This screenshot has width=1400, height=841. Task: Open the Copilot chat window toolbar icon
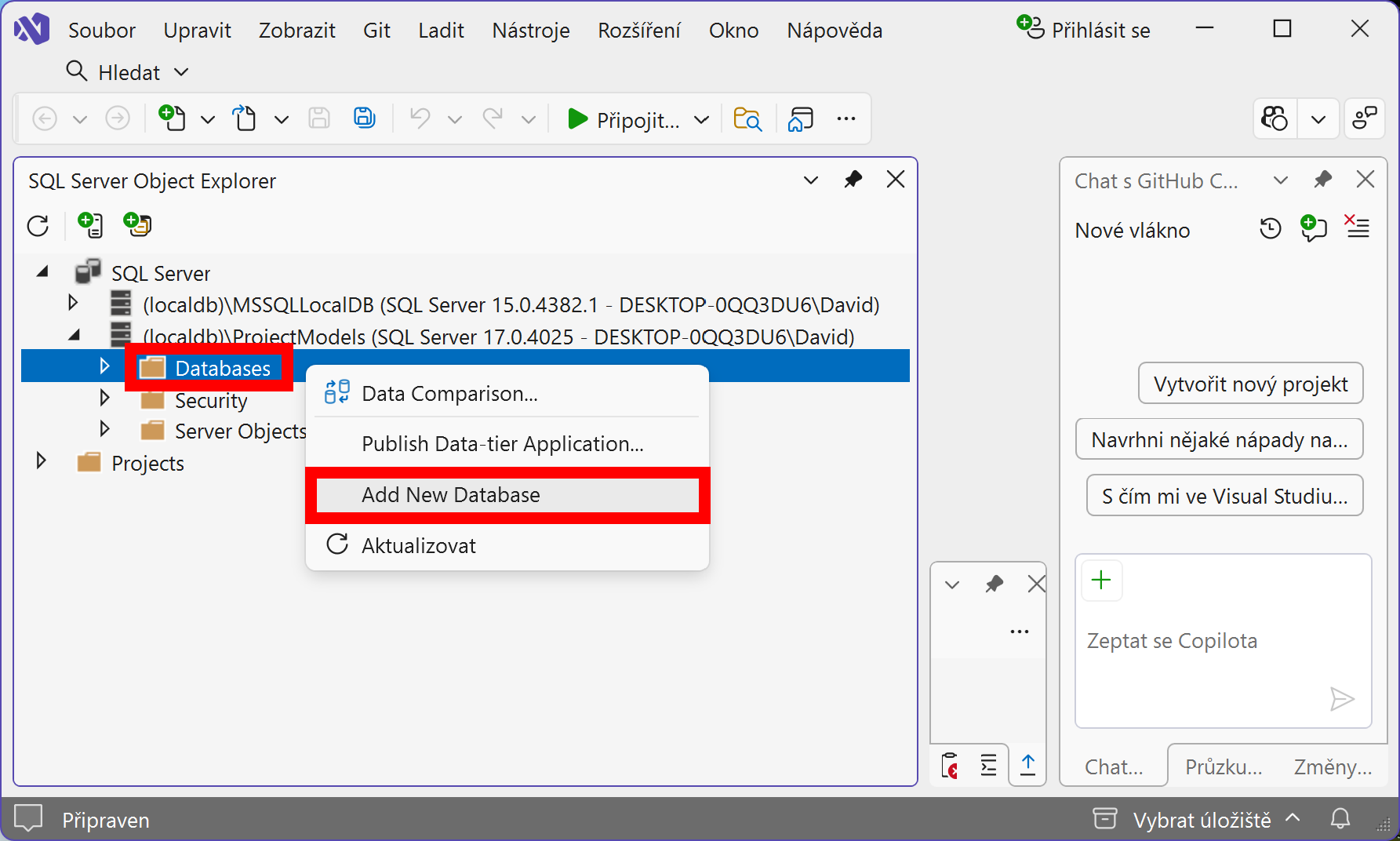(x=800, y=118)
